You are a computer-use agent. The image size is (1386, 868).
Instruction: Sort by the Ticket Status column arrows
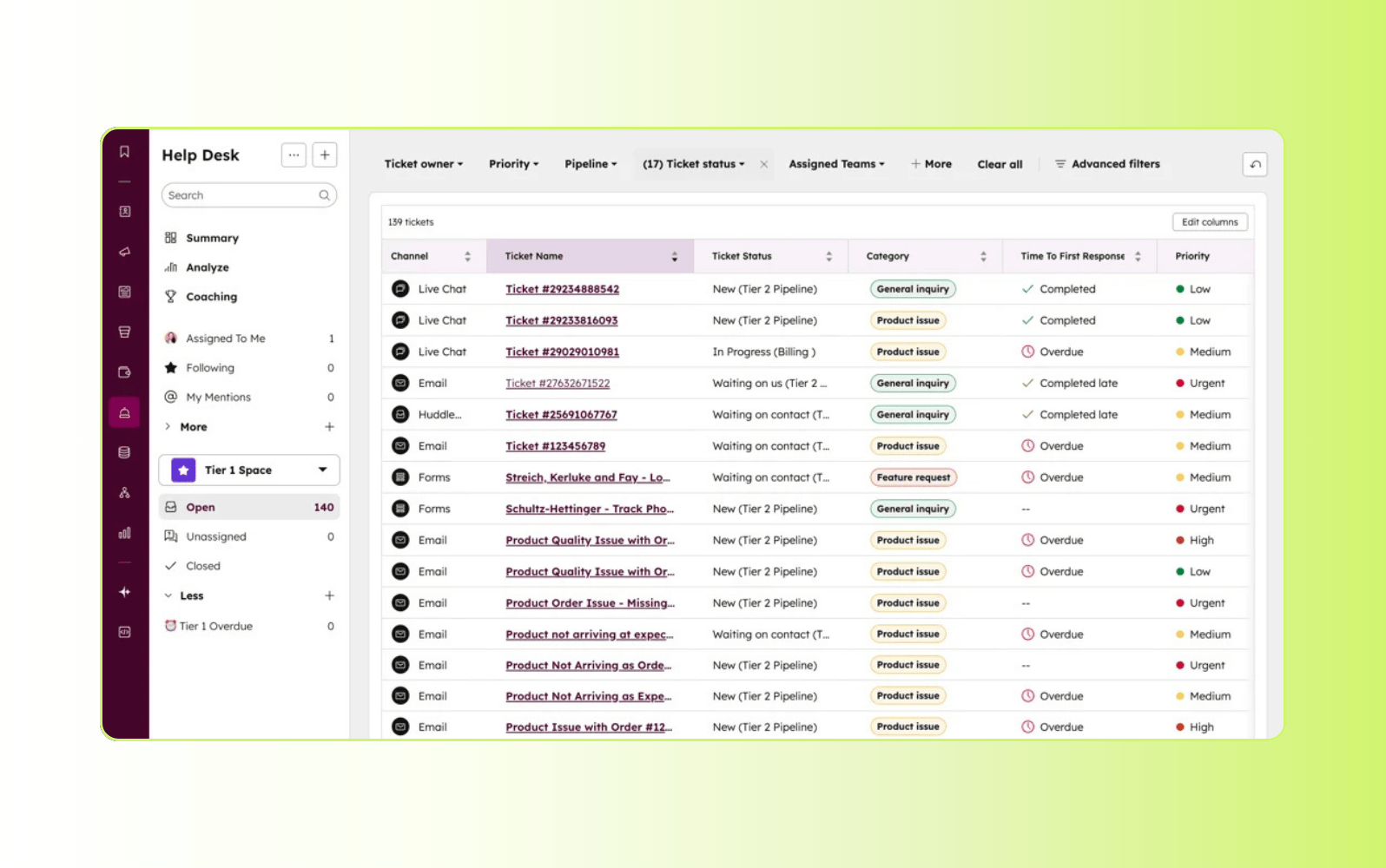[x=828, y=256]
